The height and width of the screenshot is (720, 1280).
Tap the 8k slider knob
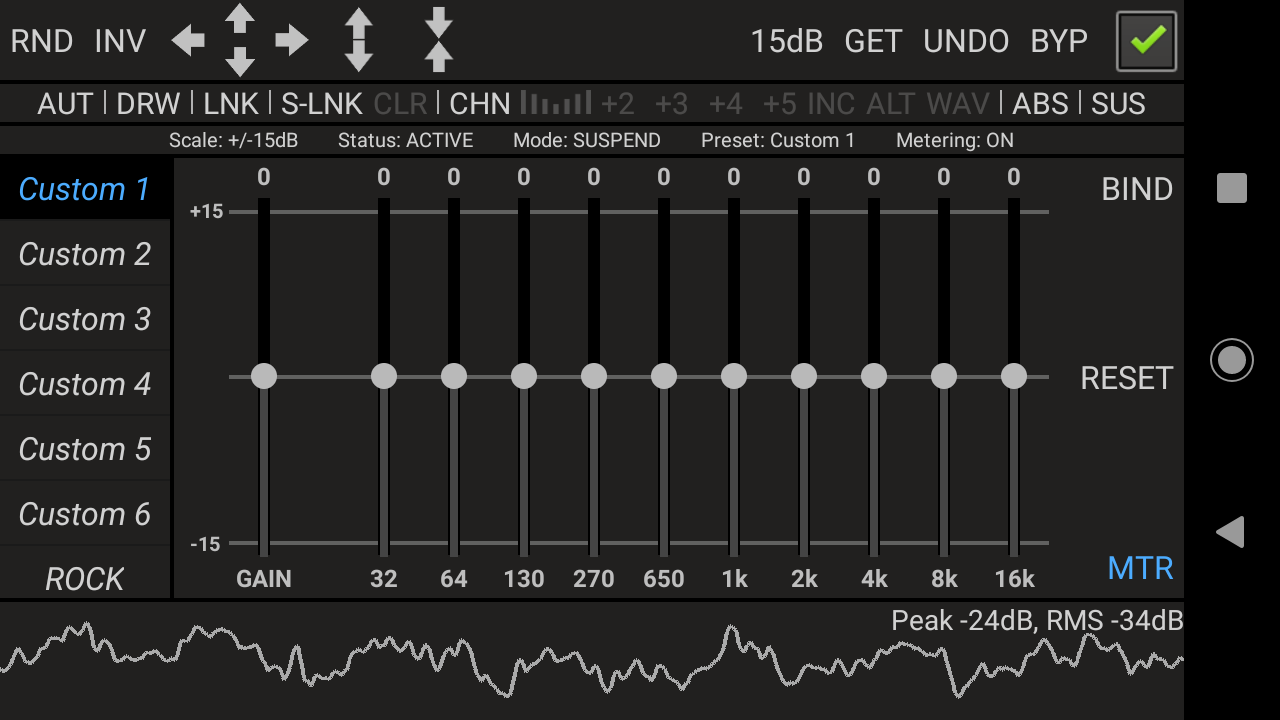[944, 376]
